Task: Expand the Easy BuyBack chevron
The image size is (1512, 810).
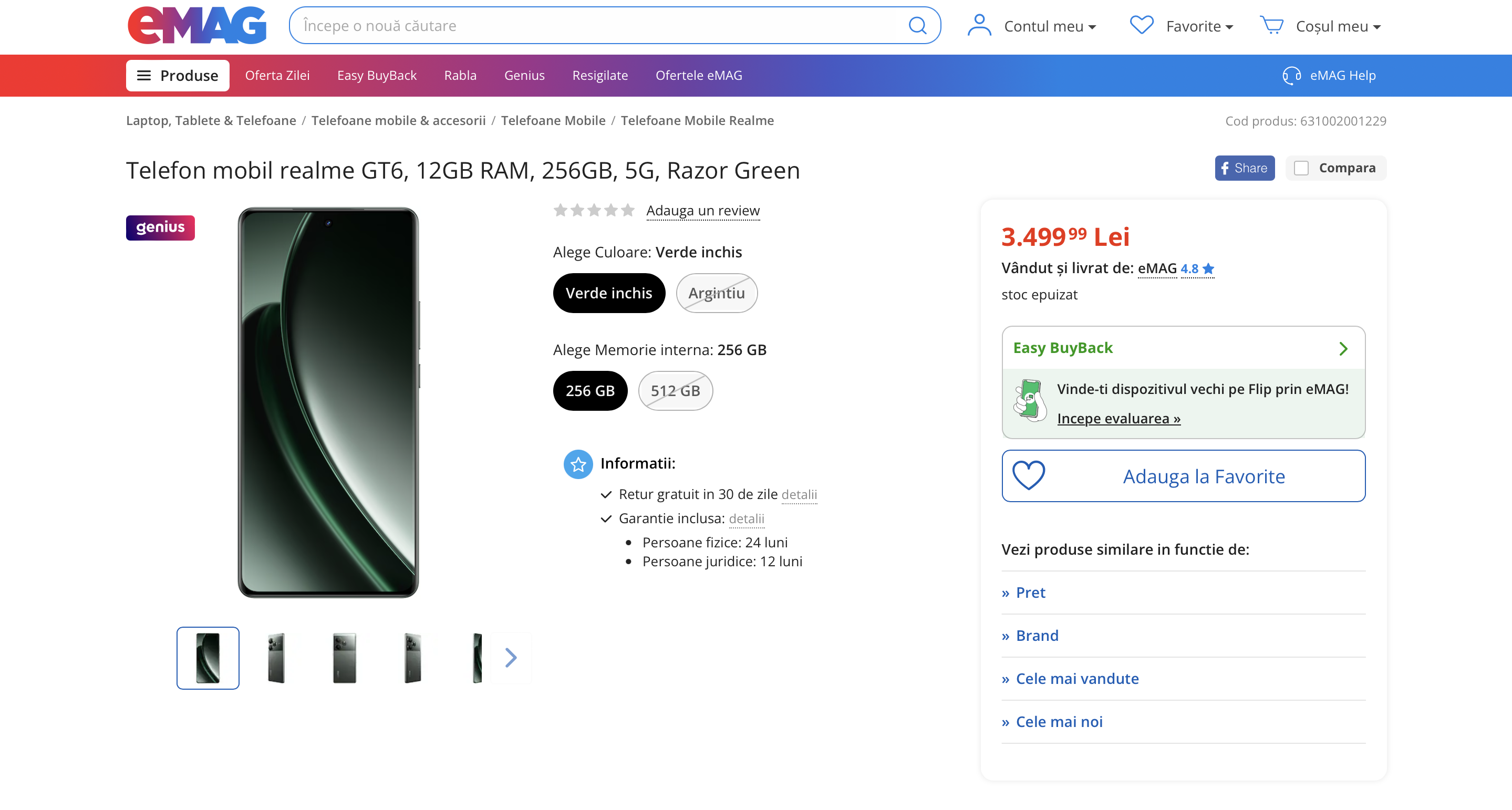Action: [x=1343, y=349]
